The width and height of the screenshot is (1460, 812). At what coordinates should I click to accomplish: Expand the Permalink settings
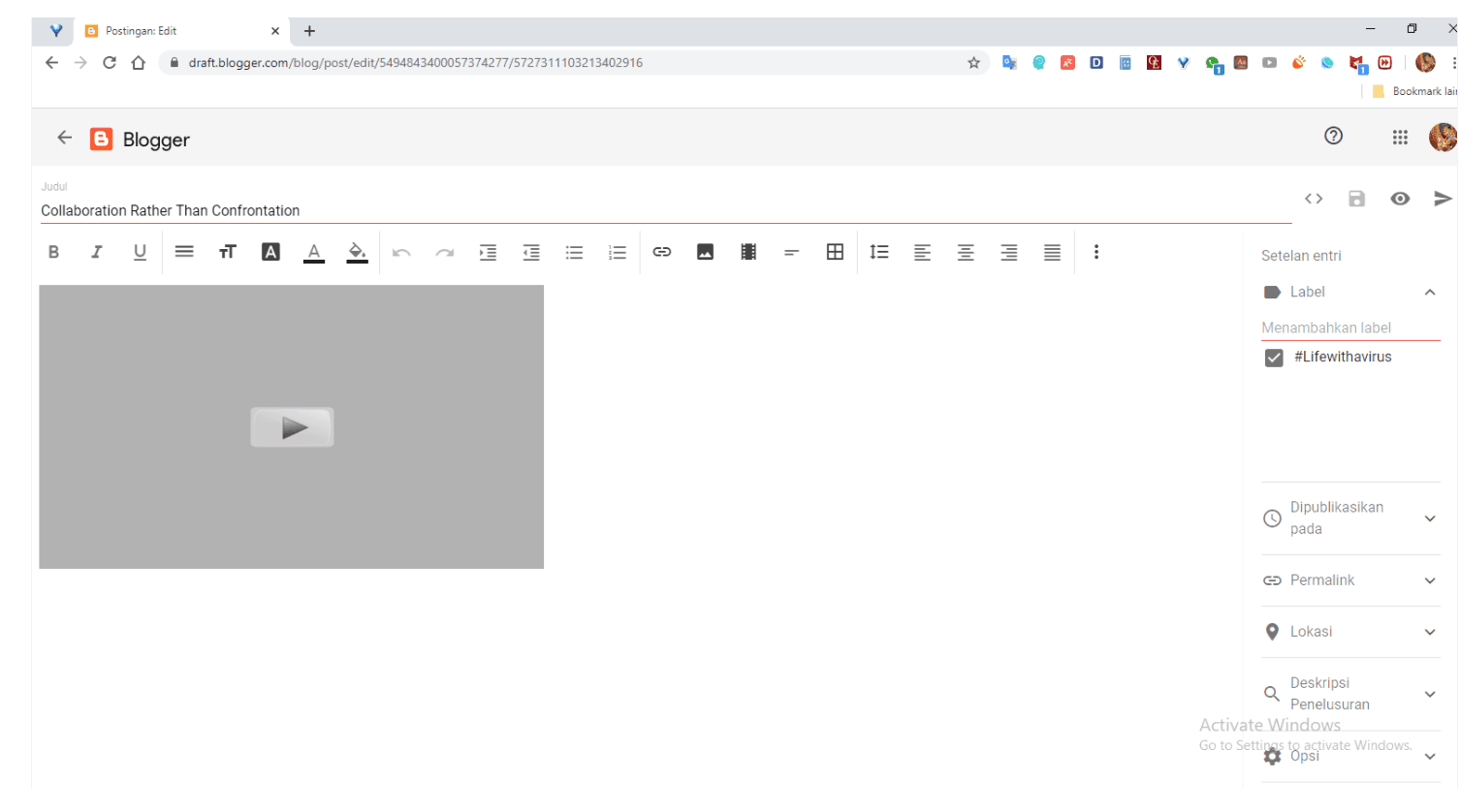[x=1429, y=580]
